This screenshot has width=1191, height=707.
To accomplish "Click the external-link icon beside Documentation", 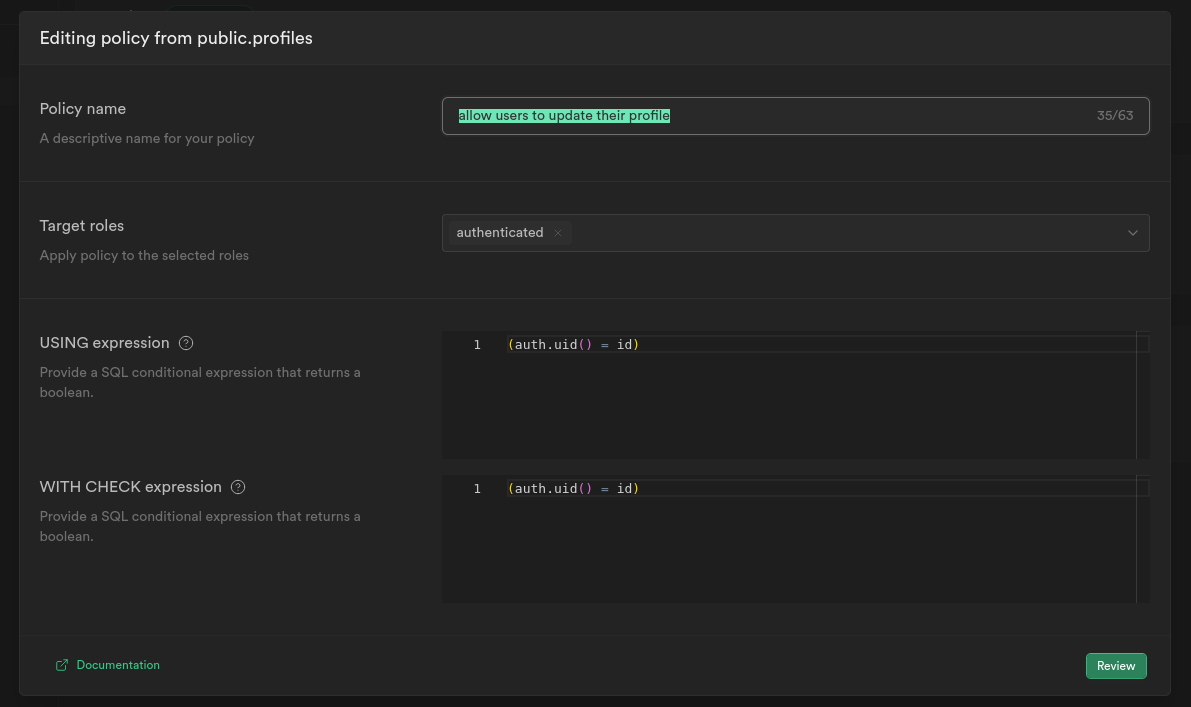I will tap(61, 664).
